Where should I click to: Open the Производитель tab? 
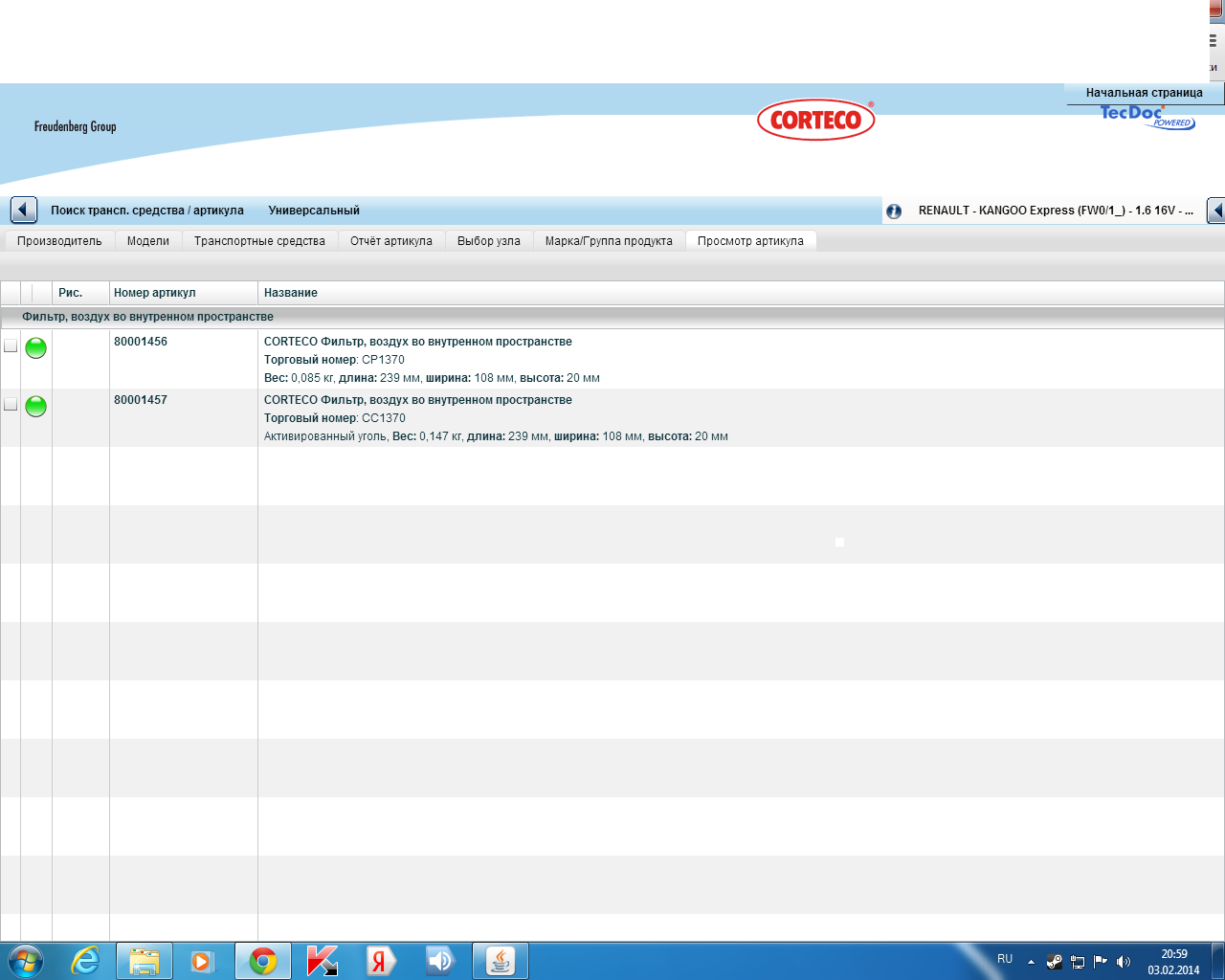59,241
